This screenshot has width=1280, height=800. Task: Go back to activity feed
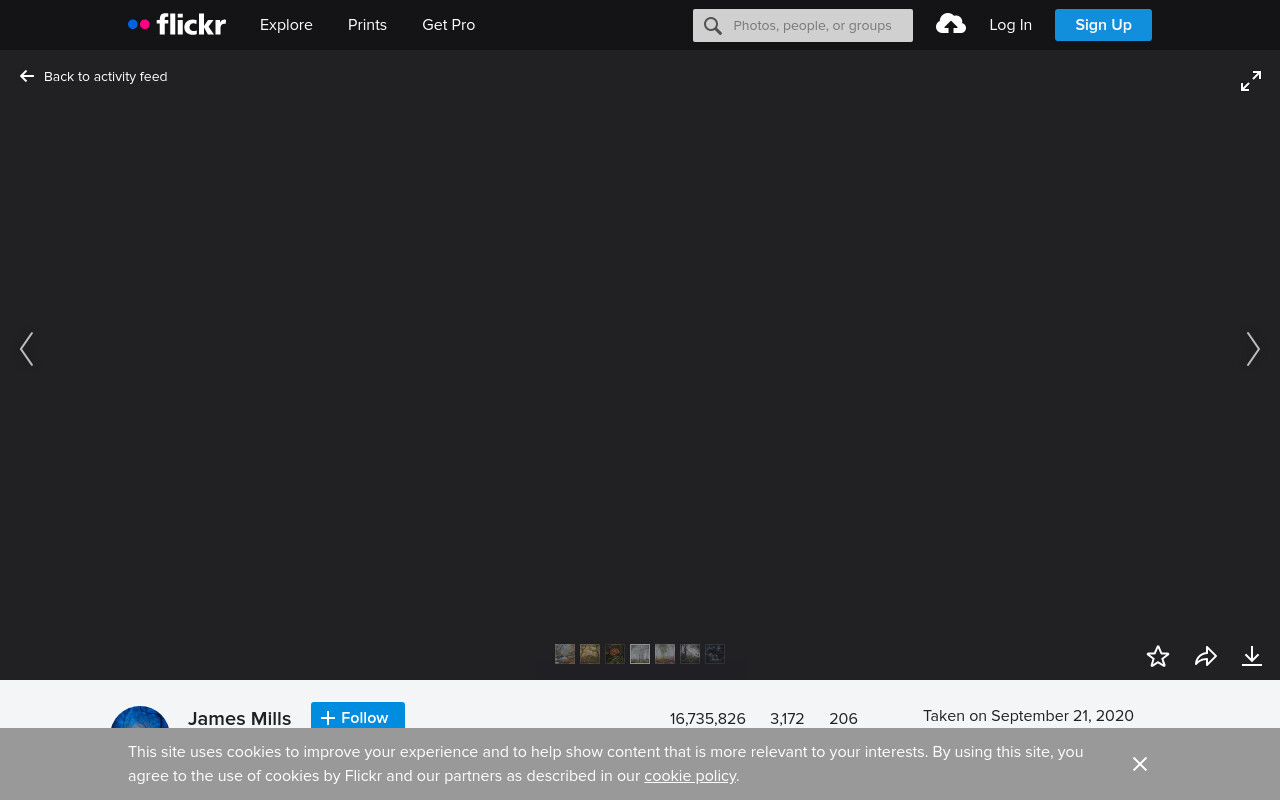94,76
